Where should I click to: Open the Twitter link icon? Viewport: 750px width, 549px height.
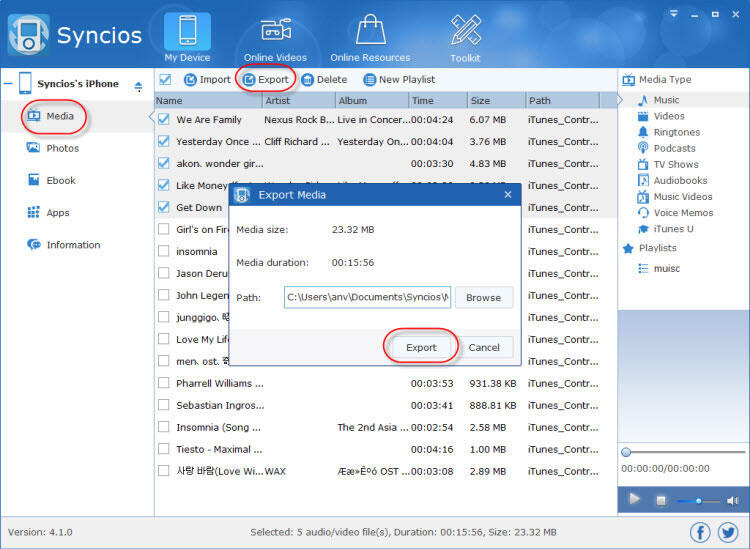(728, 532)
